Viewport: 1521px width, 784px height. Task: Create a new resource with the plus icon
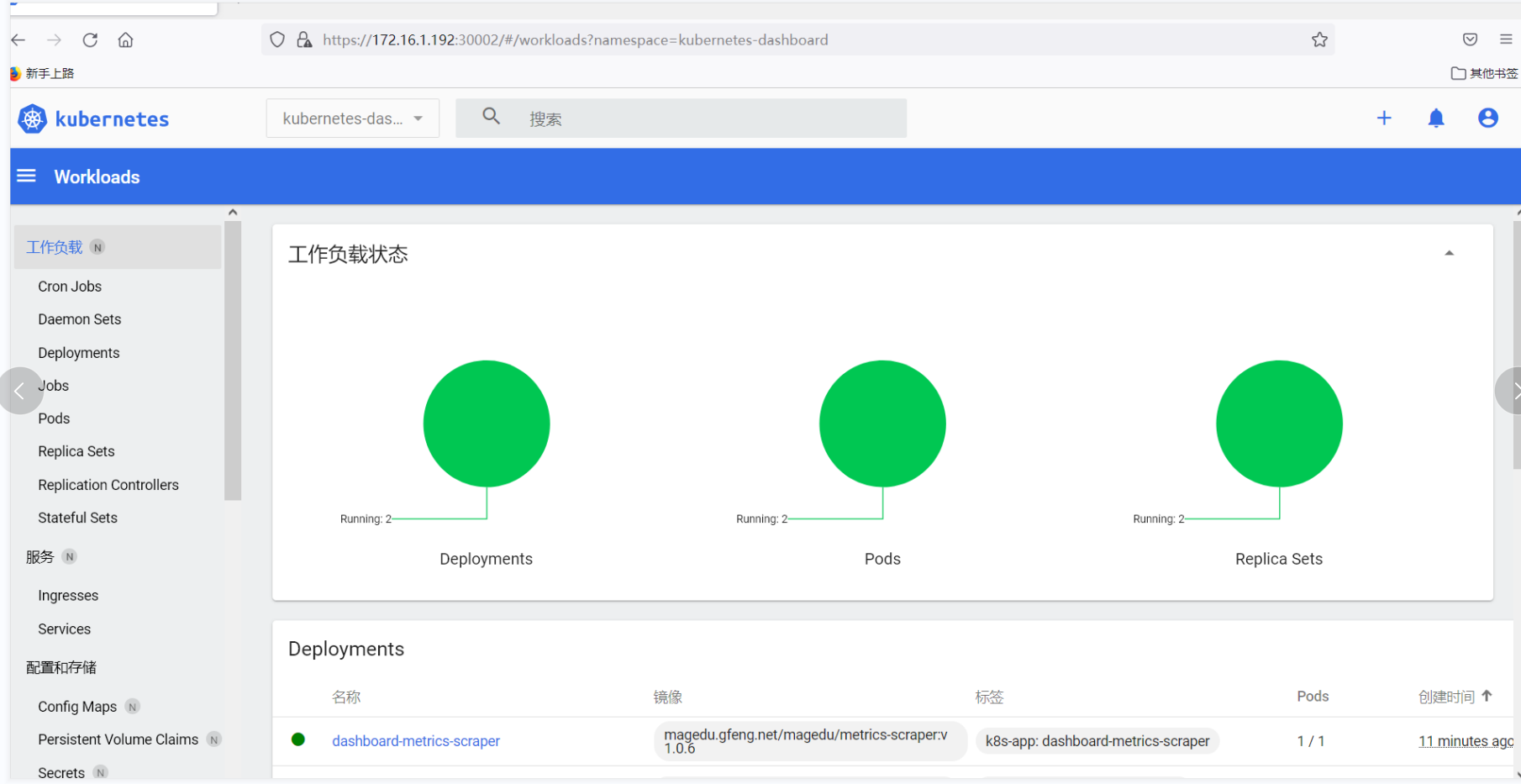(1384, 118)
